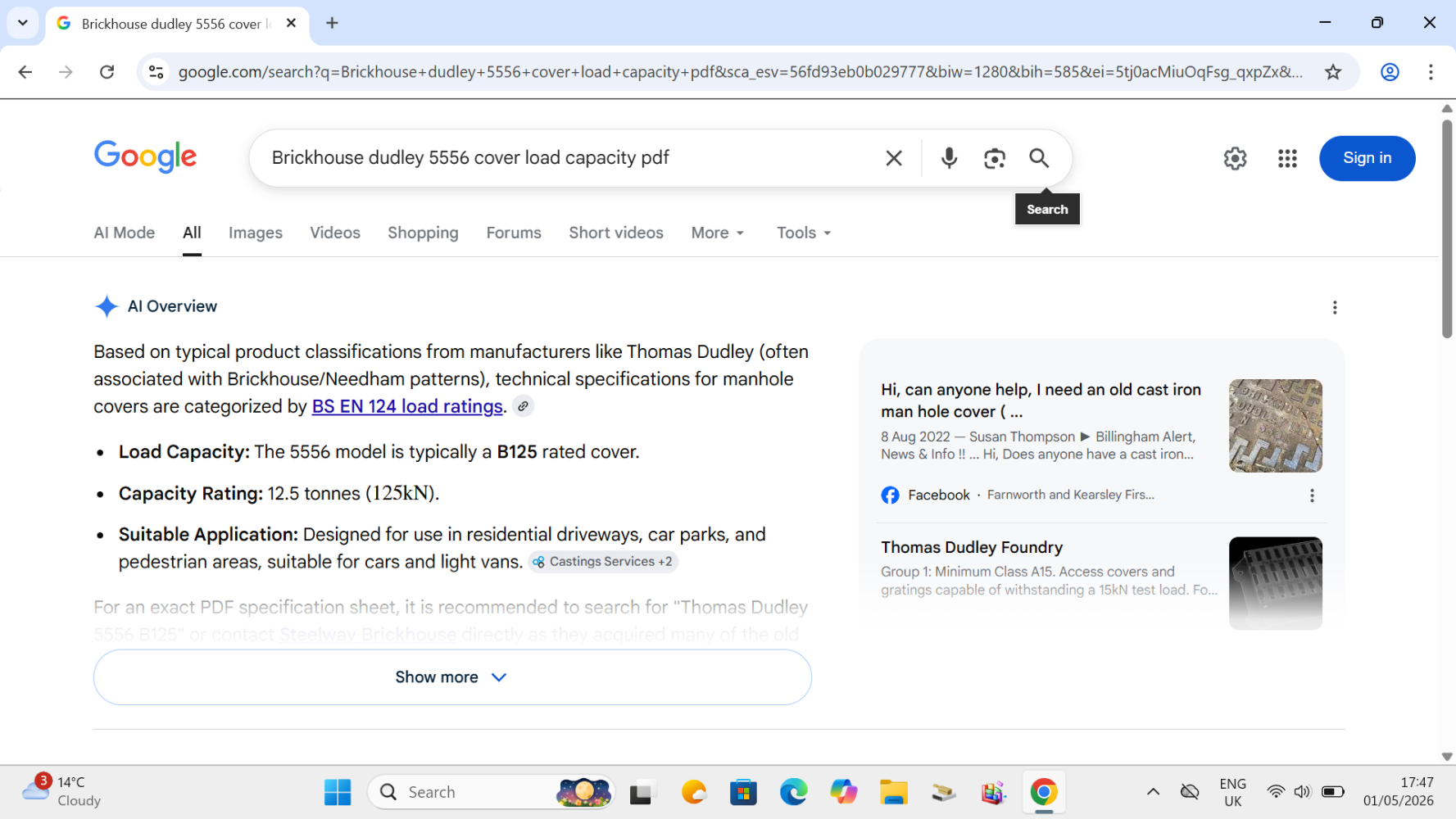Expand the Tools dropdown
The image size is (1456, 819).
(804, 233)
